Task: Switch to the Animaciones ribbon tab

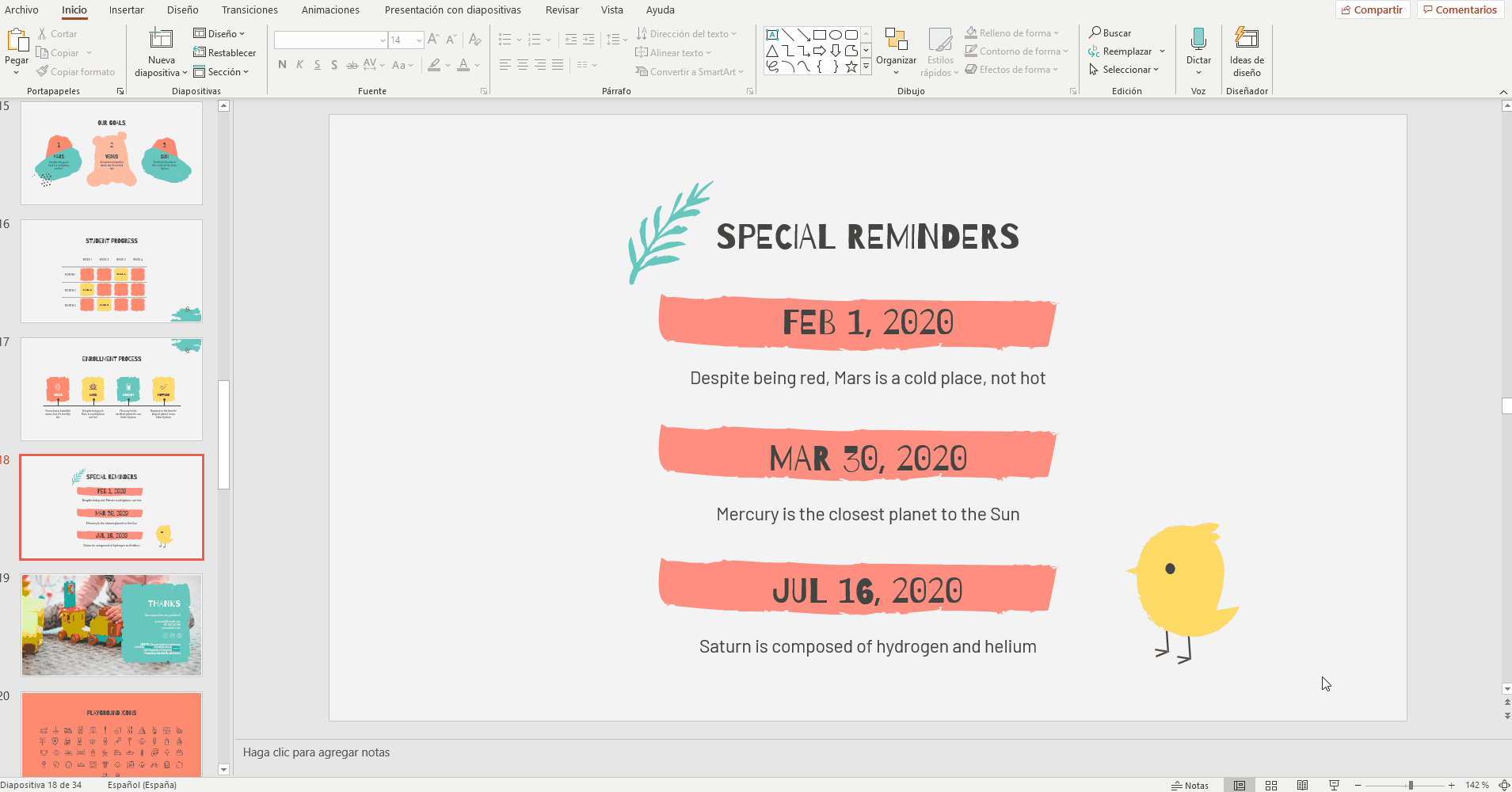Action: click(330, 10)
